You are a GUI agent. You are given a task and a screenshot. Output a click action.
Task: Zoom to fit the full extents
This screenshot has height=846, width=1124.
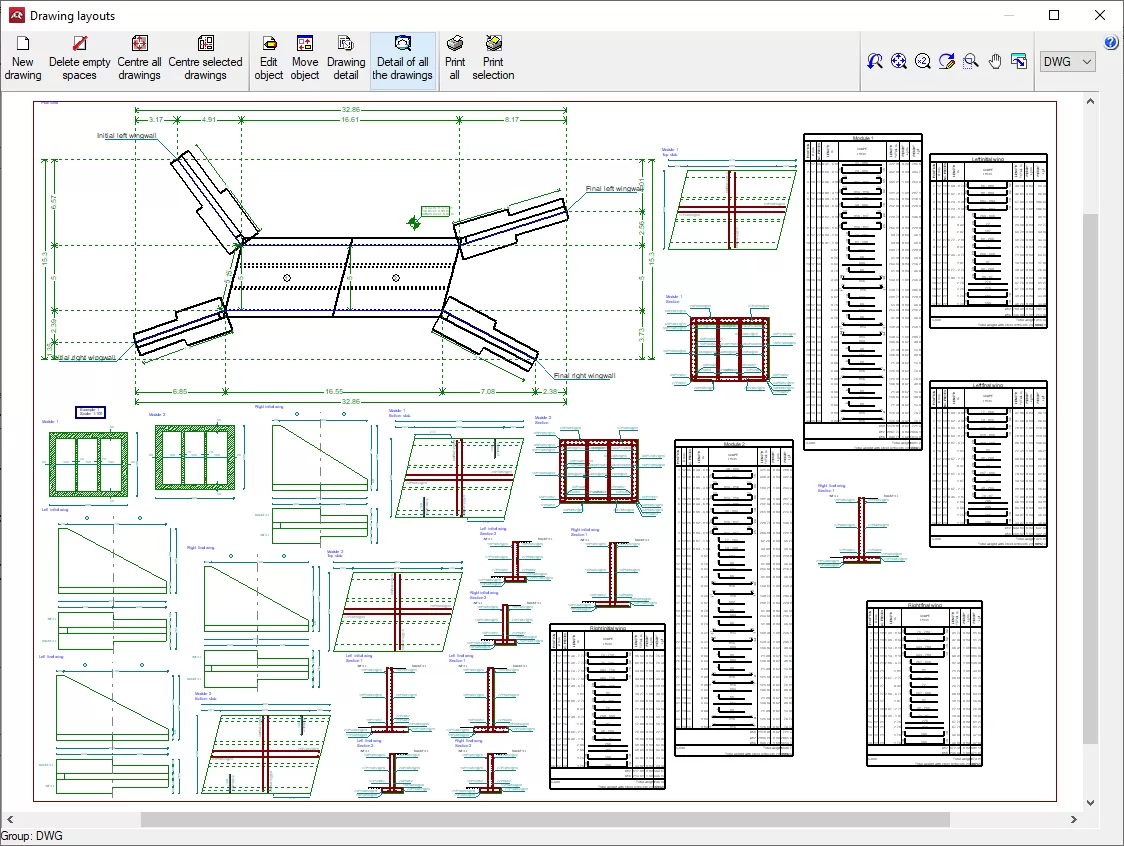[899, 62]
